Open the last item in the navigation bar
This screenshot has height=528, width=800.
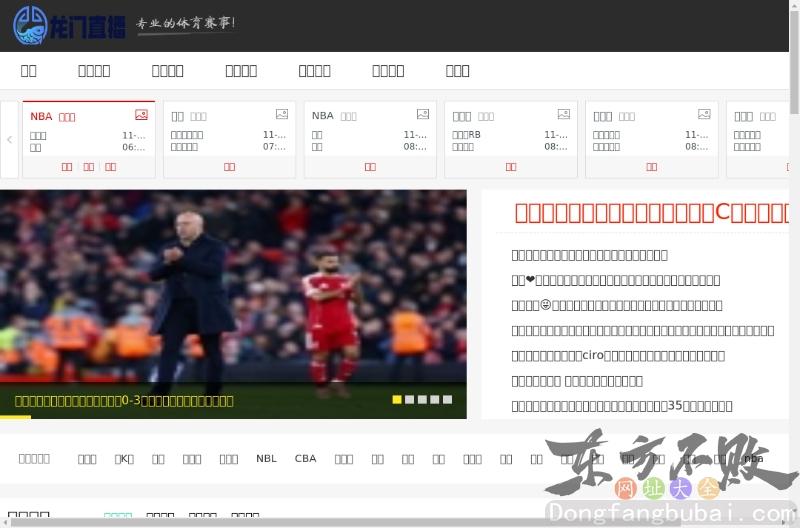(x=457, y=70)
